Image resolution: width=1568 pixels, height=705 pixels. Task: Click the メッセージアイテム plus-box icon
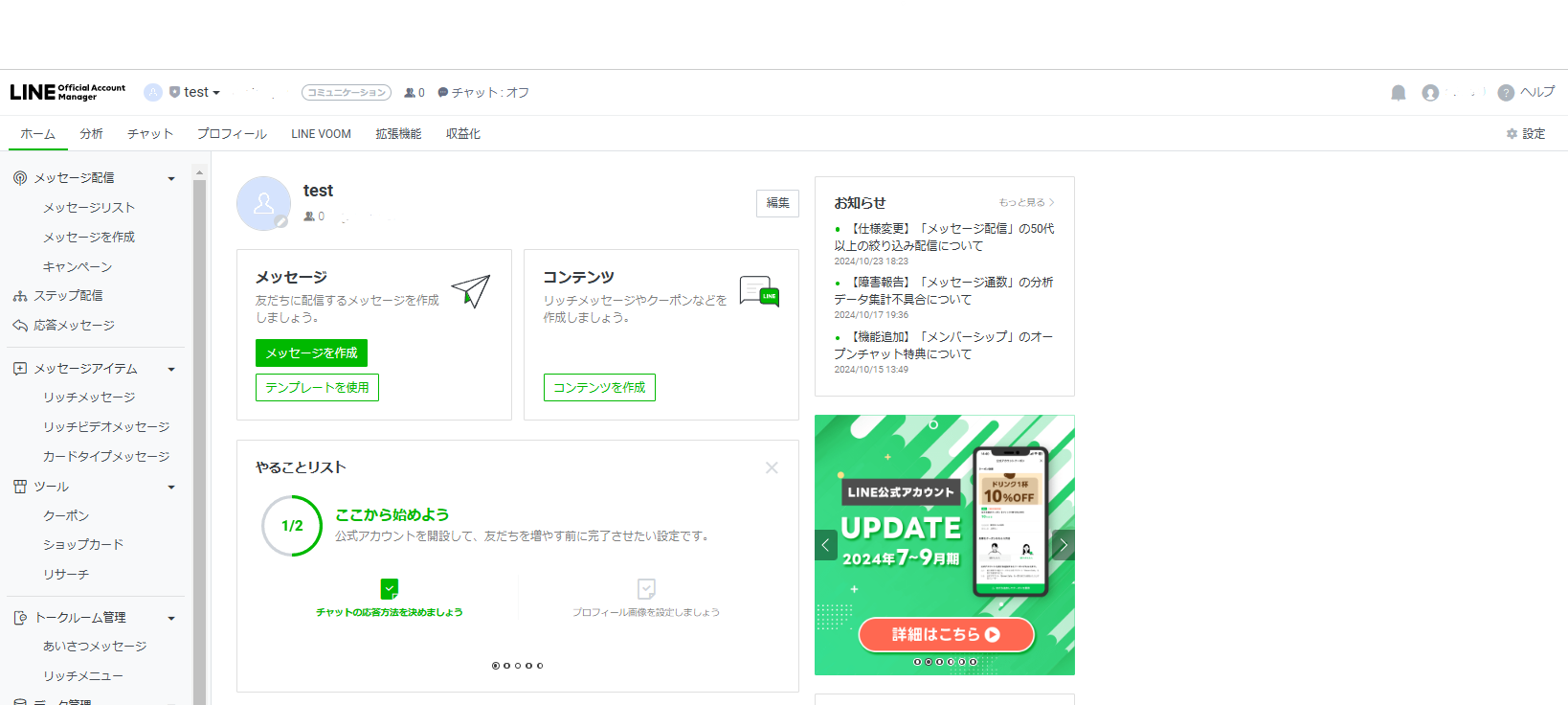20,369
